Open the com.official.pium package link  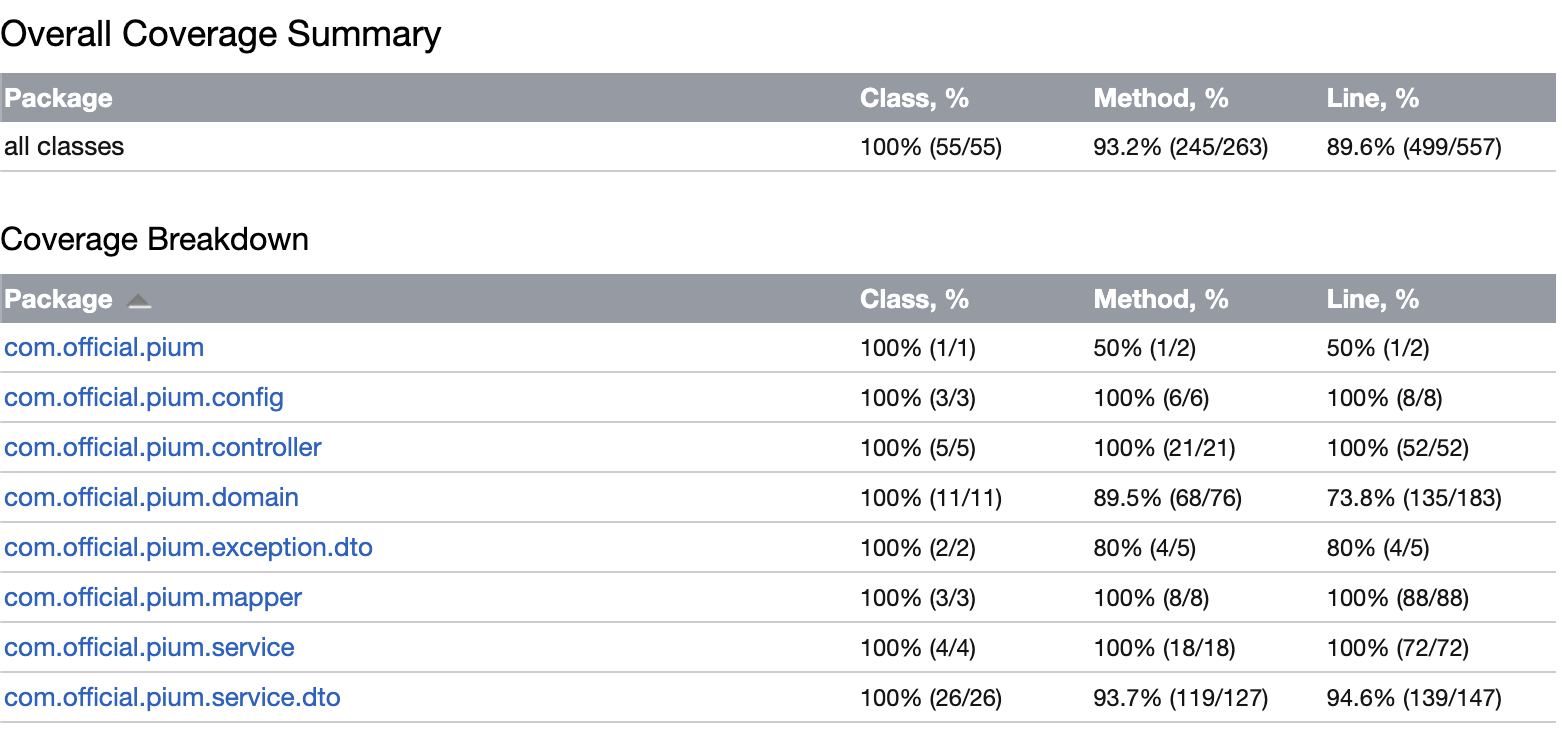(x=104, y=348)
